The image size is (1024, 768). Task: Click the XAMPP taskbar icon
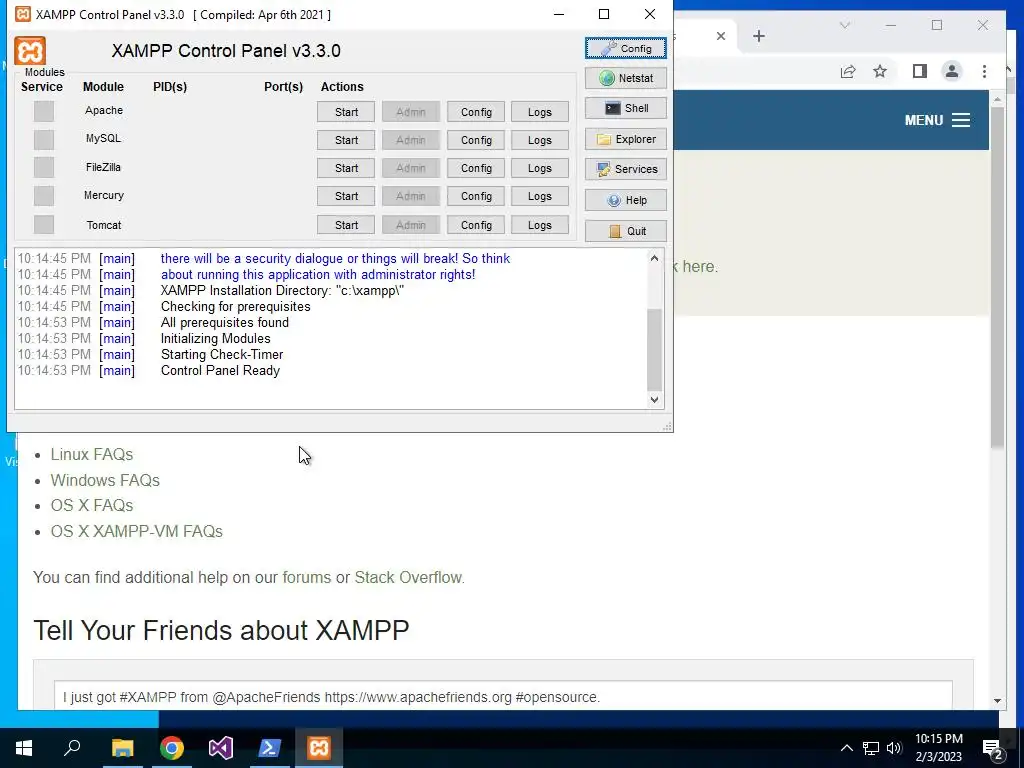tap(319, 748)
